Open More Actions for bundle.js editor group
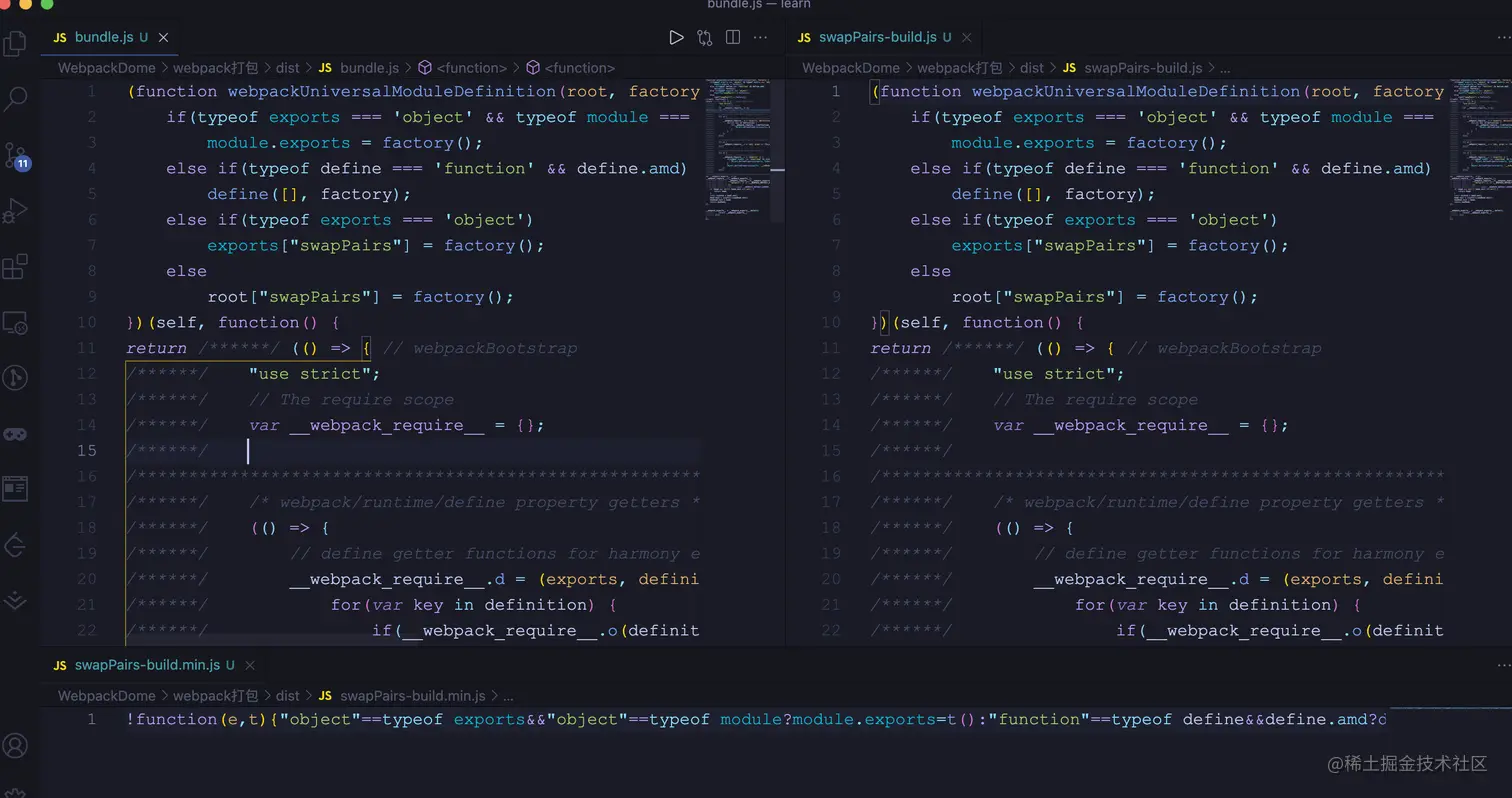This screenshot has width=1512, height=798. [x=760, y=37]
